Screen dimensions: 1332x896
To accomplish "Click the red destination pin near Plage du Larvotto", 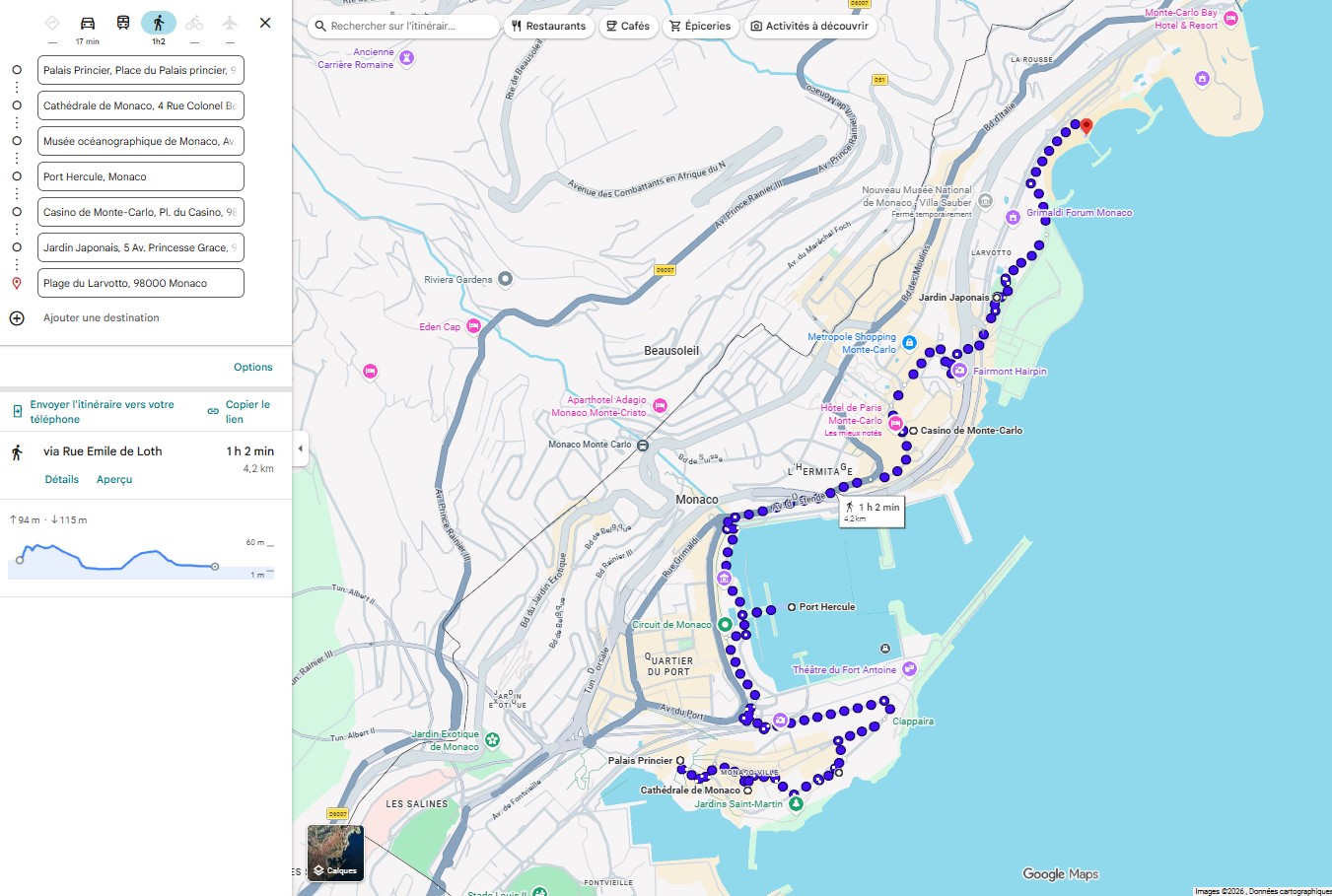I will click(x=1086, y=126).
